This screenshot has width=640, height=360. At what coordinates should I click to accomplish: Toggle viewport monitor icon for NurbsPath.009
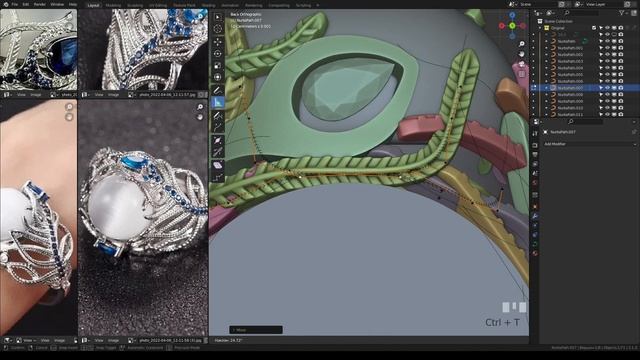(614, 101)
